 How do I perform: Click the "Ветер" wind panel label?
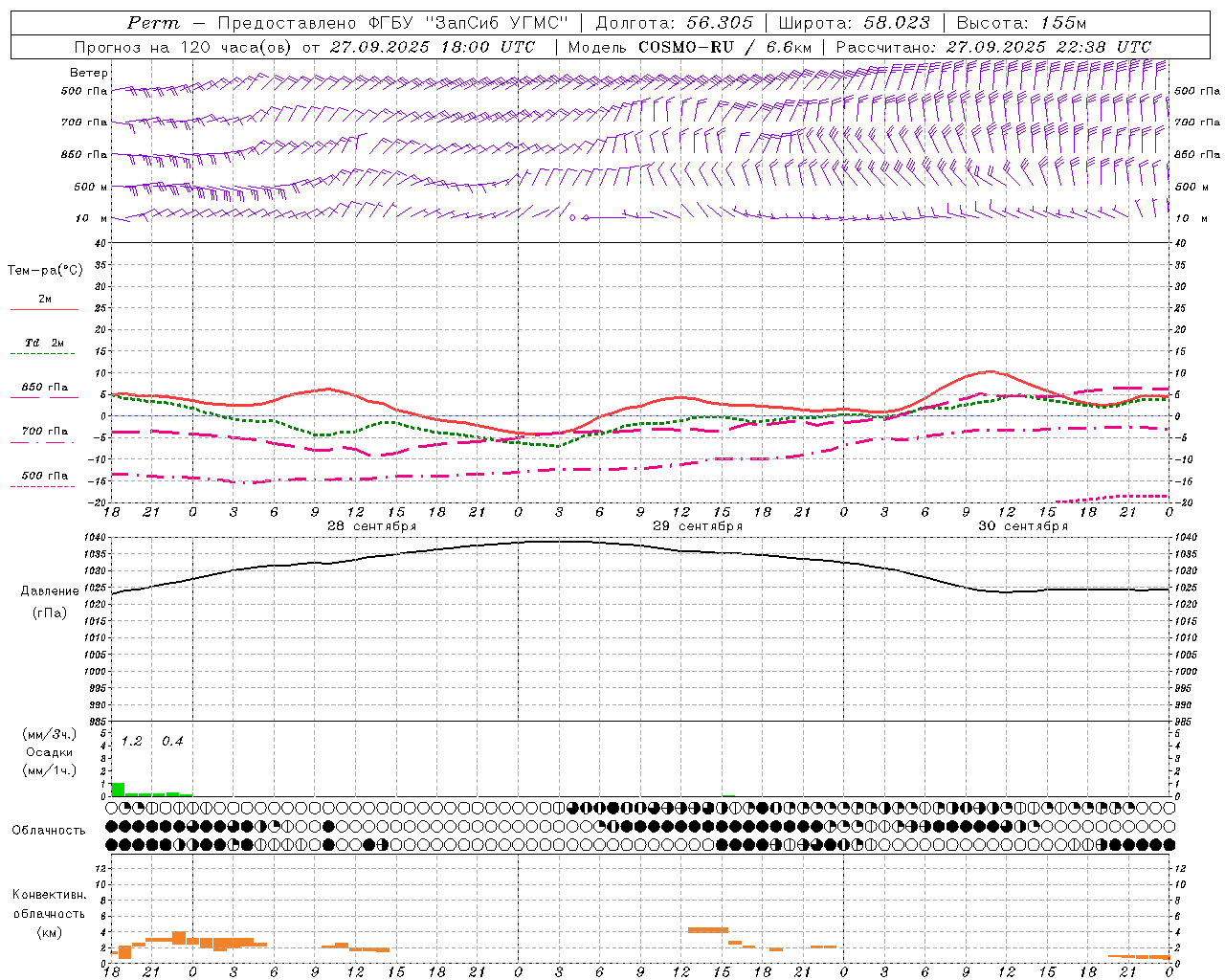click(89, 73)
